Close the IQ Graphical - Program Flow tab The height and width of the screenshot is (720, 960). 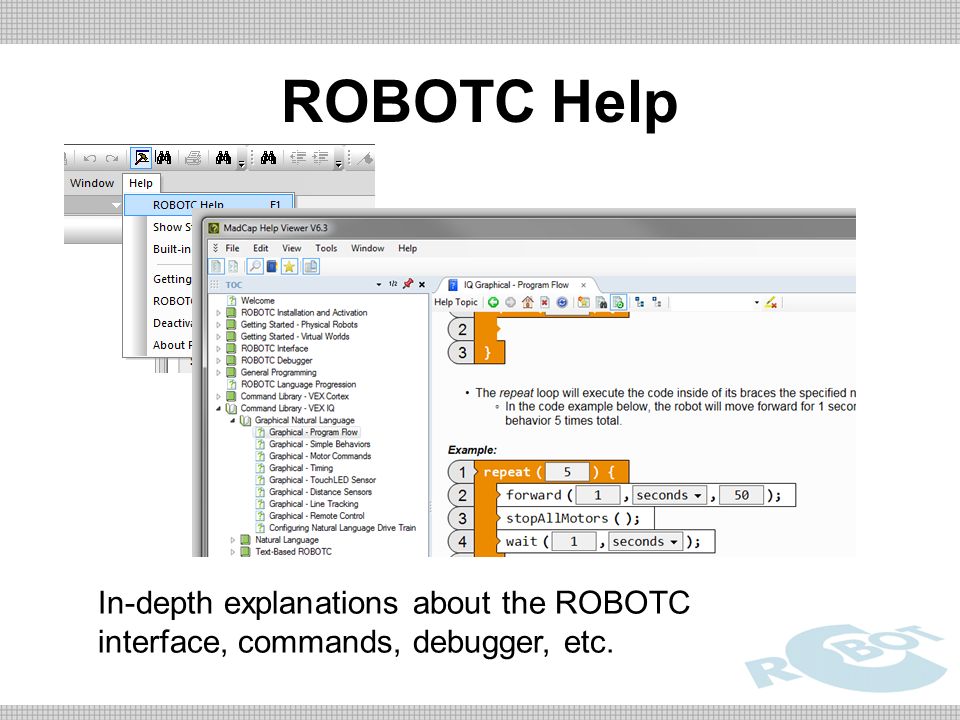[583, 285]
